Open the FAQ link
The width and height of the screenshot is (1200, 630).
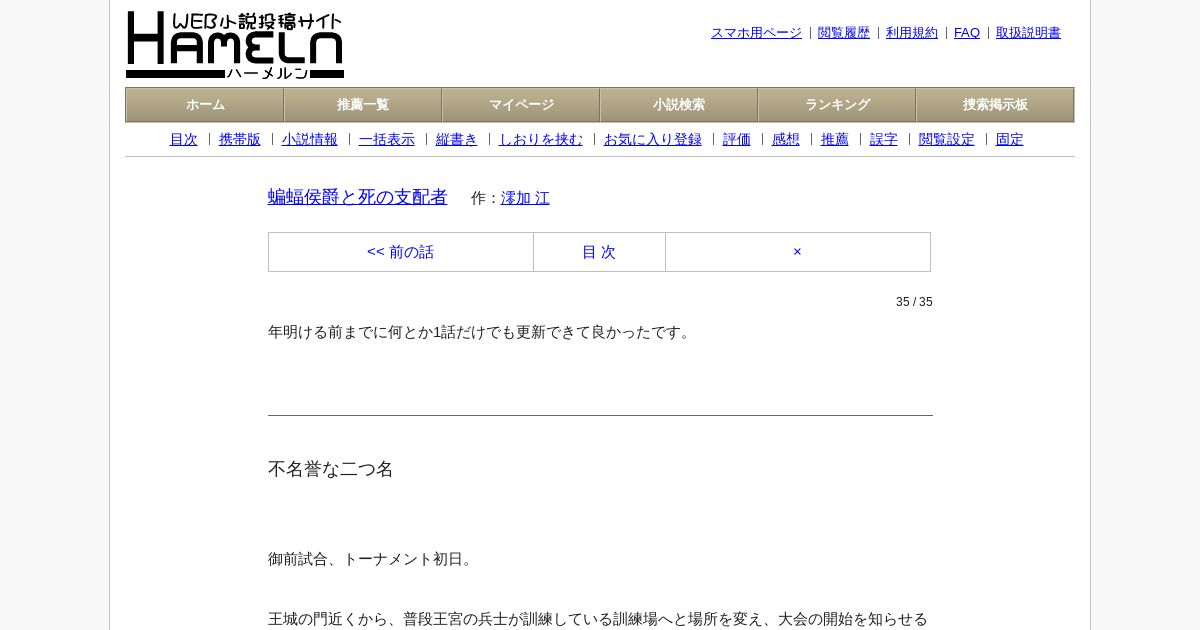coord(967,33)
